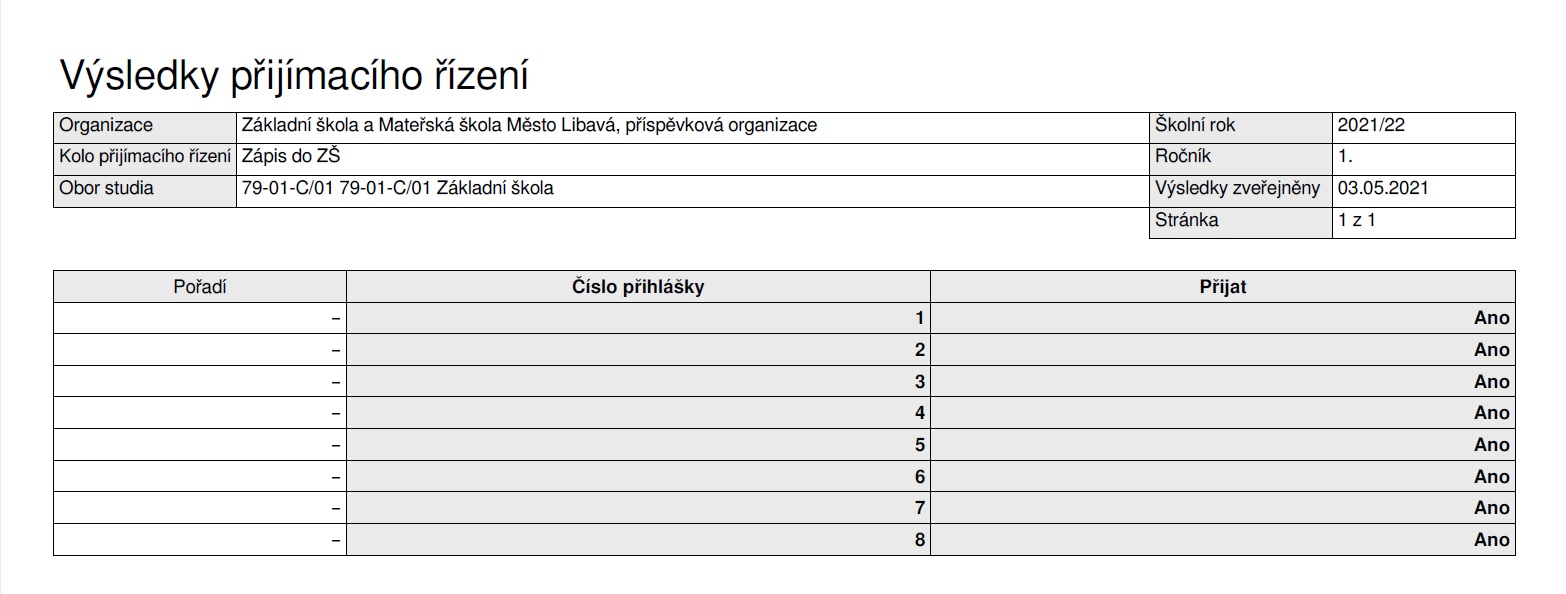Click the date 03.05.2021
Screen dimensions: 1566x594
[1383, 188]
